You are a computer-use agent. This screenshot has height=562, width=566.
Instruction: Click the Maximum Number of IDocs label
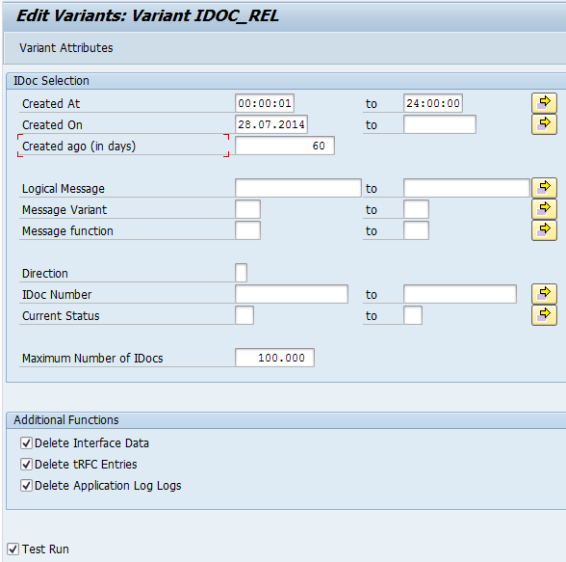[x=92, y=358]
